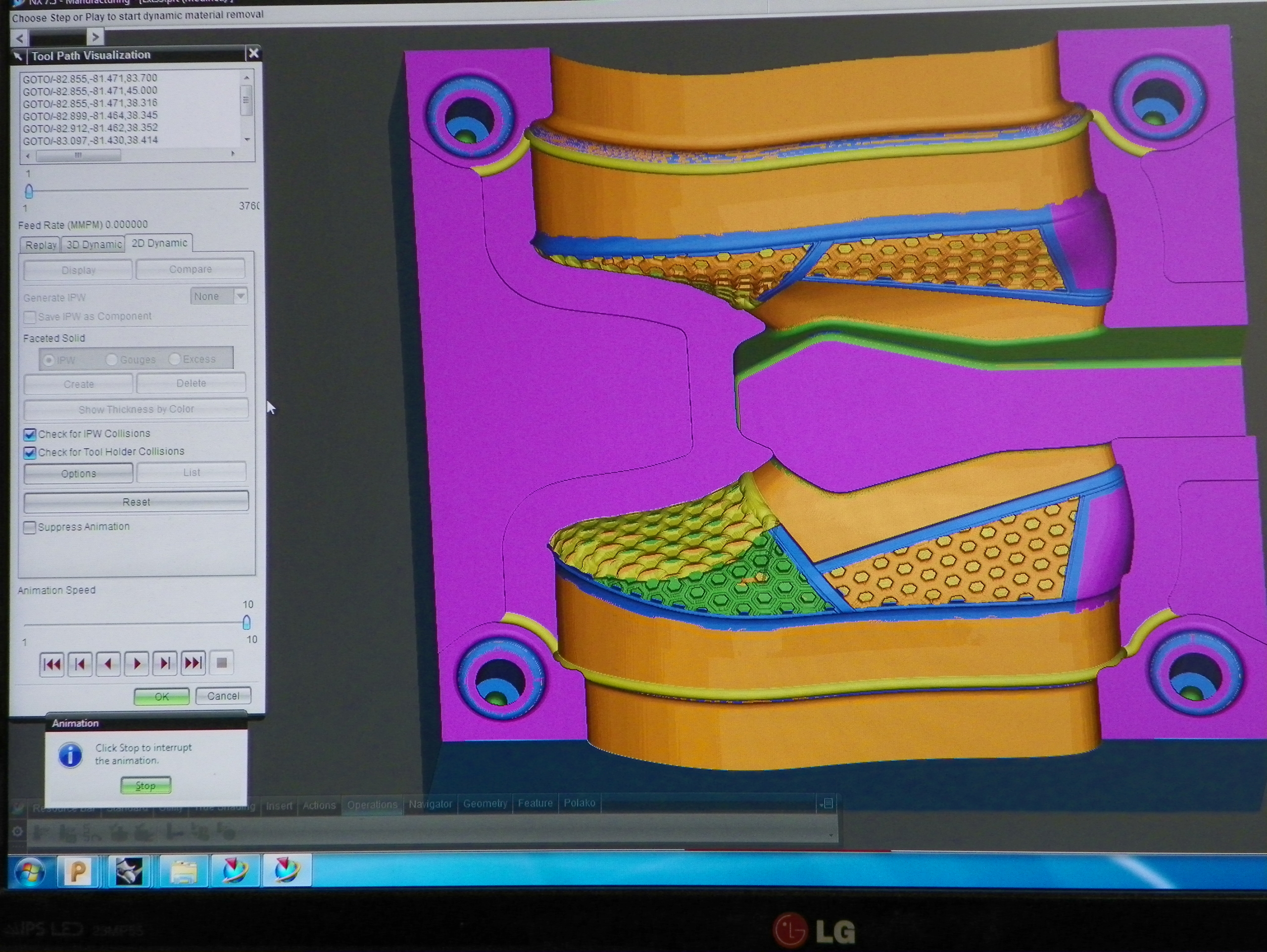Switch to the Replay tab
This screenshot has width=1267, height=952.
coord(41,245)
